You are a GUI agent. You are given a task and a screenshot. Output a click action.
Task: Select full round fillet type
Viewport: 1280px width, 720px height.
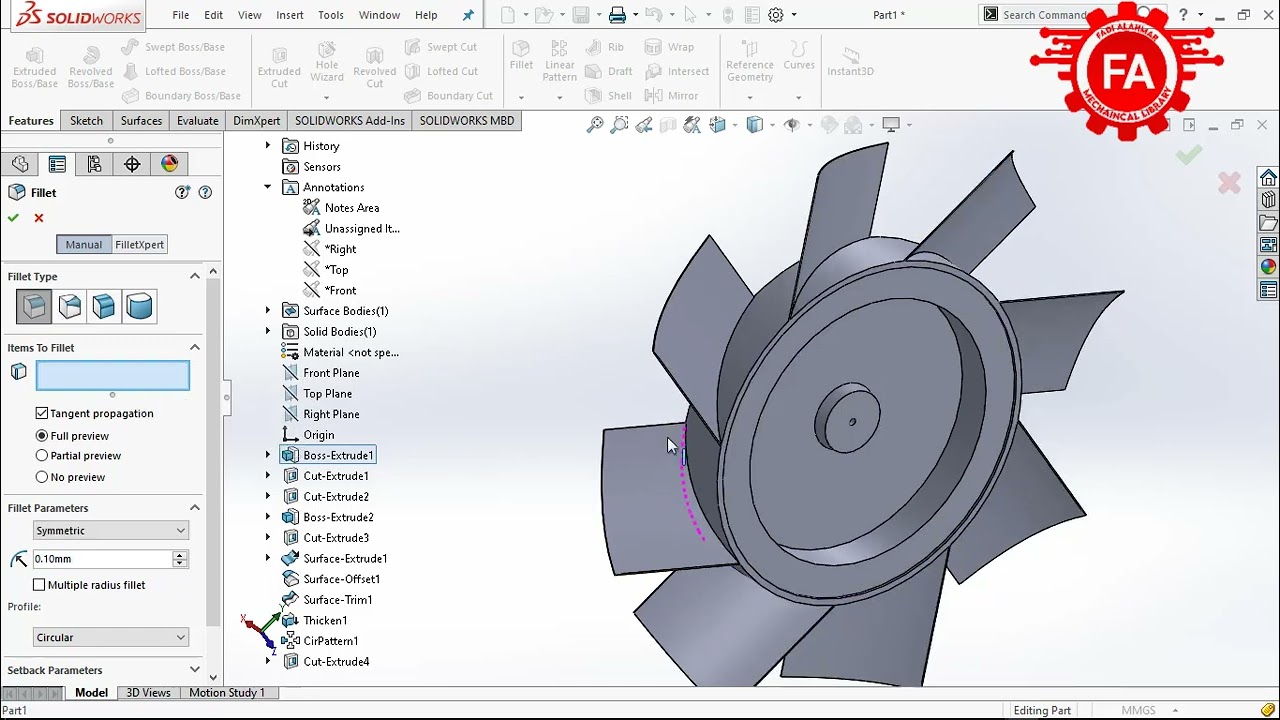[x=139, y=306]
